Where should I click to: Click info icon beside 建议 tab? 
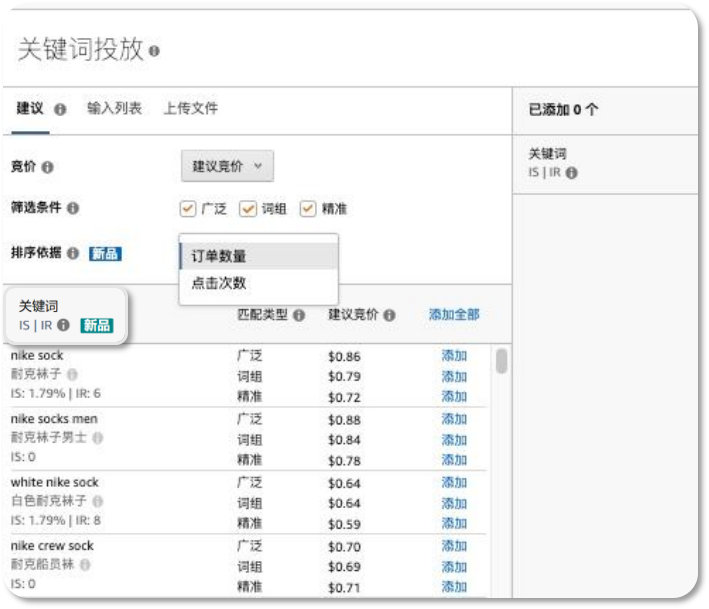pos(60,109)
